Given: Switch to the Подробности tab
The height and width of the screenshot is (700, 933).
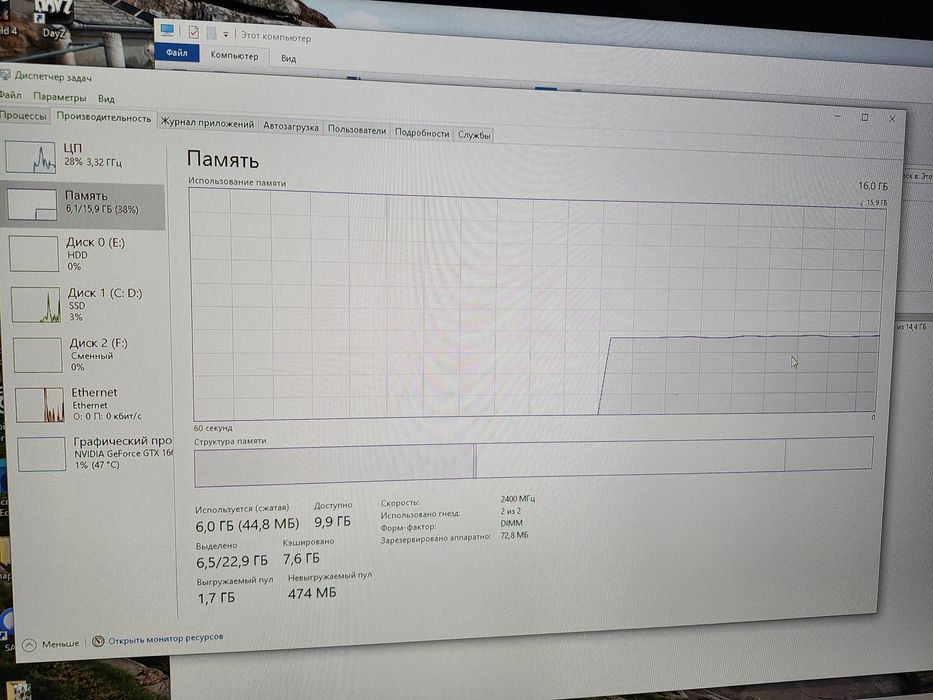Looking at the screenshot, I should pyautogui.click(x=422, y=133).
